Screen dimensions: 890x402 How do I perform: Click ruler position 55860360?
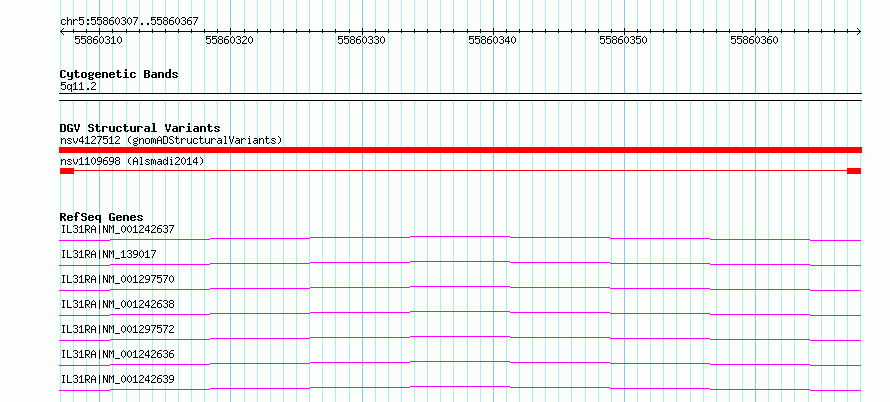tap(754, 41)
